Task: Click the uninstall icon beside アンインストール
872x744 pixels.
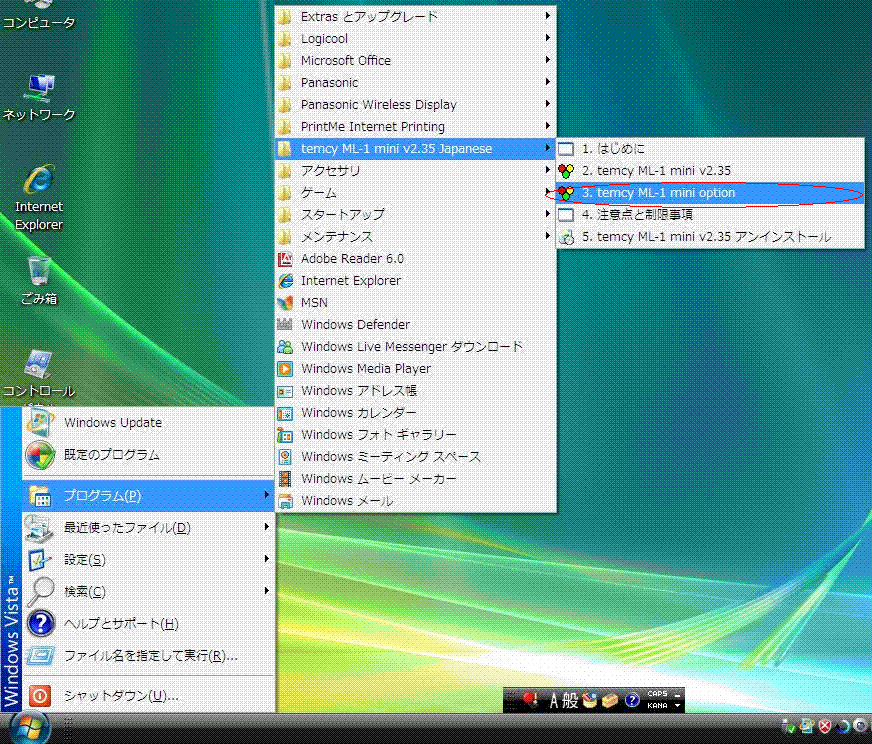Action: (x=566, y=237)
